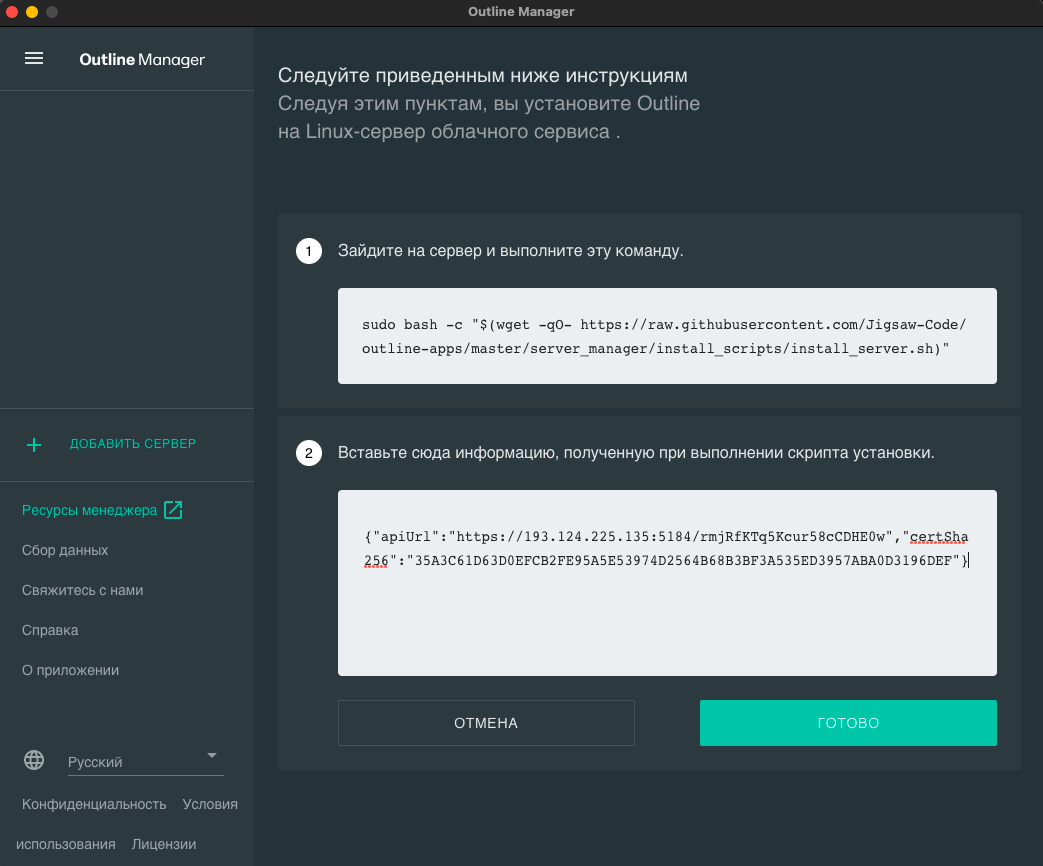Expand the Русский language dropdown arrow

pyautogui.click(x=212, y=756)
